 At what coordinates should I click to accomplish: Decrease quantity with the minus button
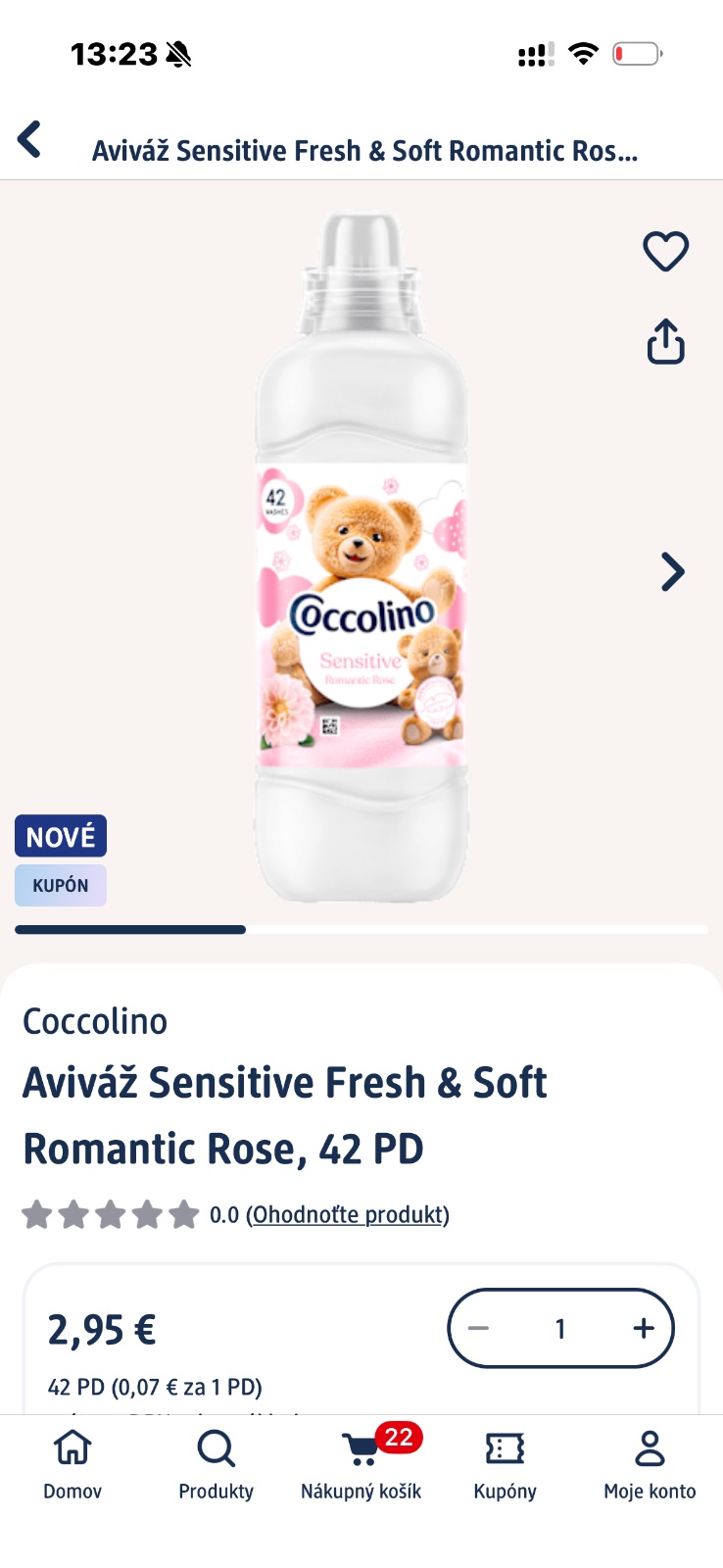pyautogui.click(x=479, y=1329)
